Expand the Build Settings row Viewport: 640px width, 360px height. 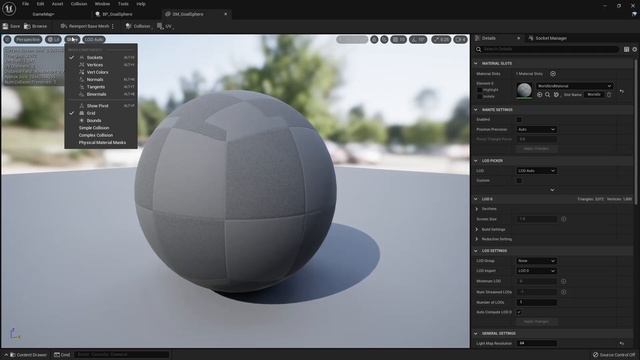coord(477,229)
